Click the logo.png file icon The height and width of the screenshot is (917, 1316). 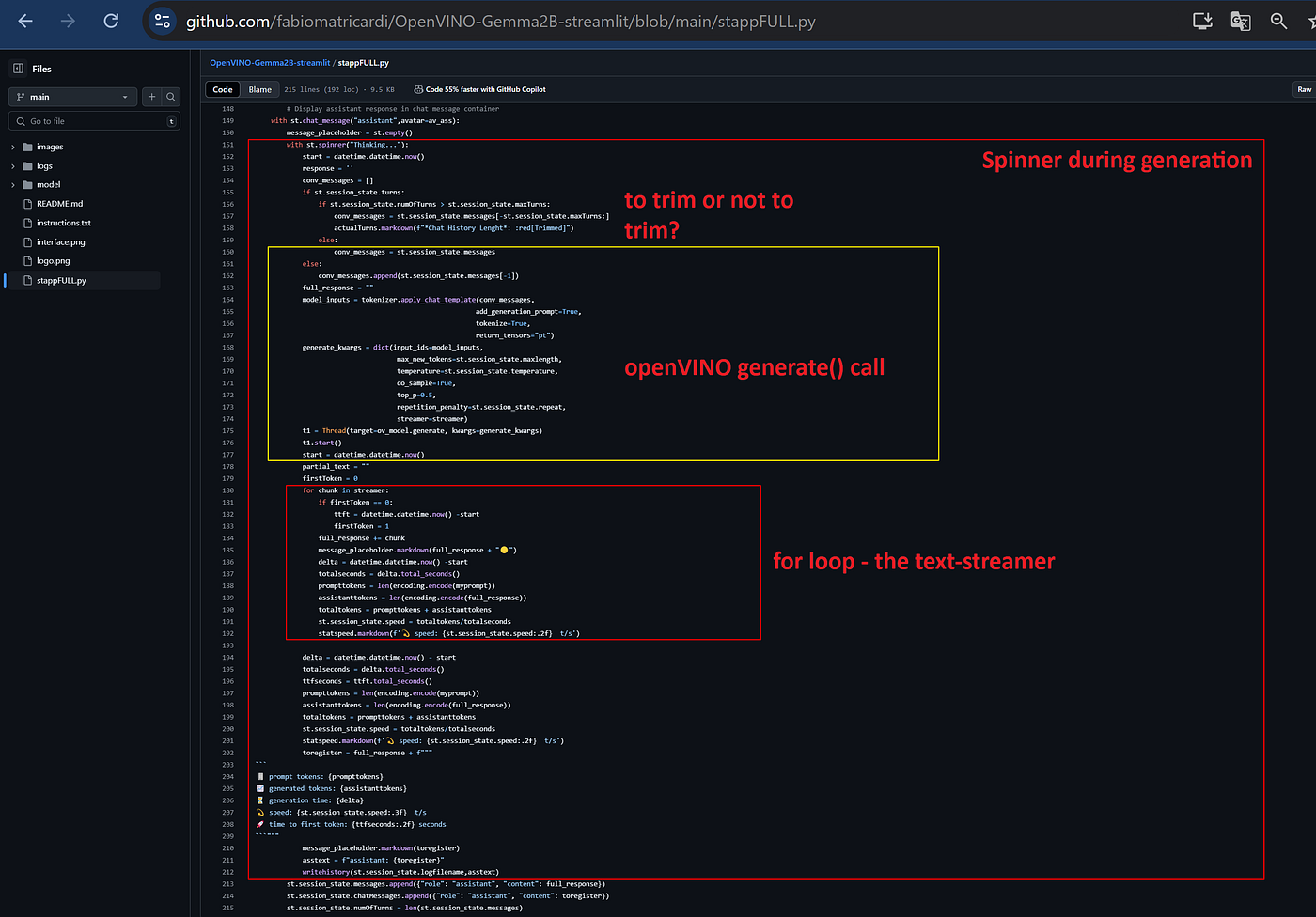[28, 261]
